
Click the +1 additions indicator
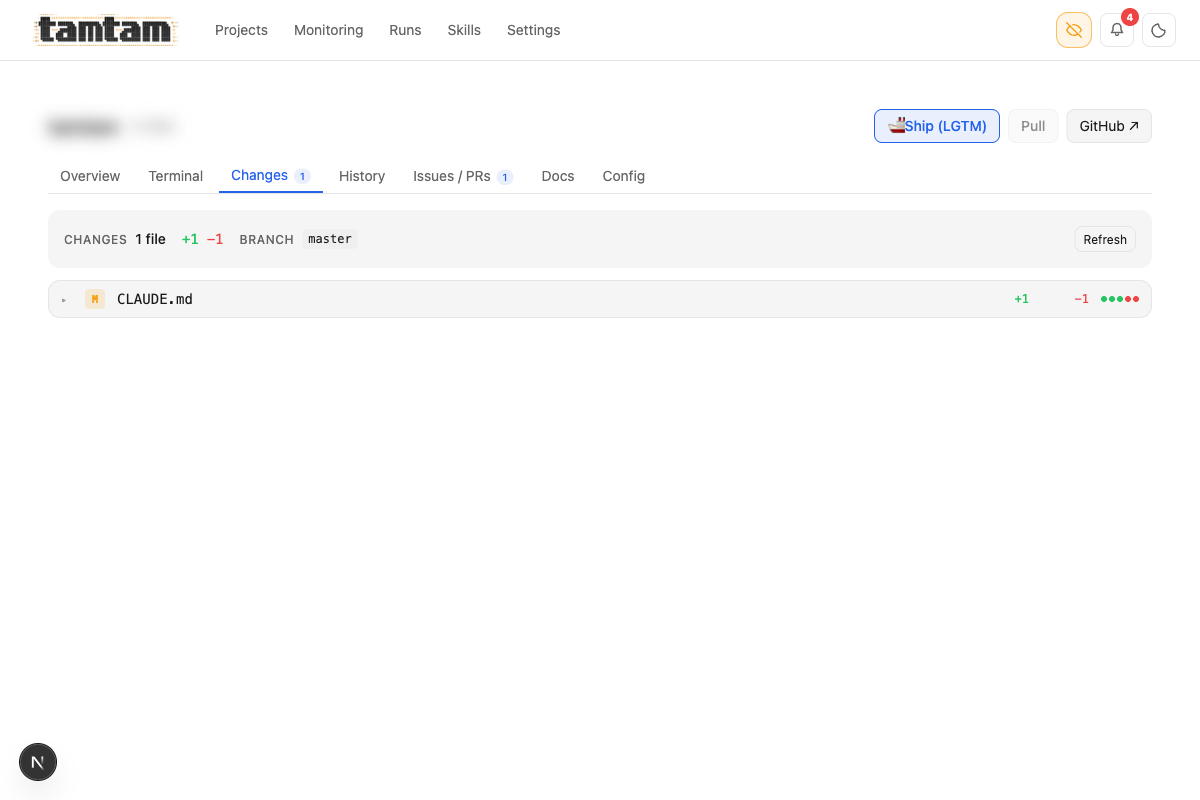click(1021, 298)
